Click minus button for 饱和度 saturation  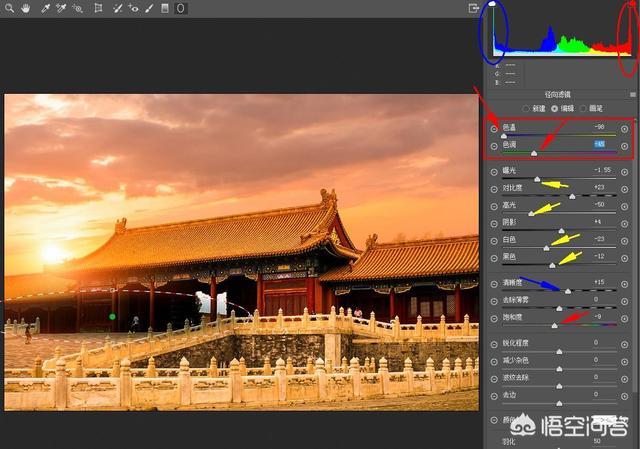494,318
